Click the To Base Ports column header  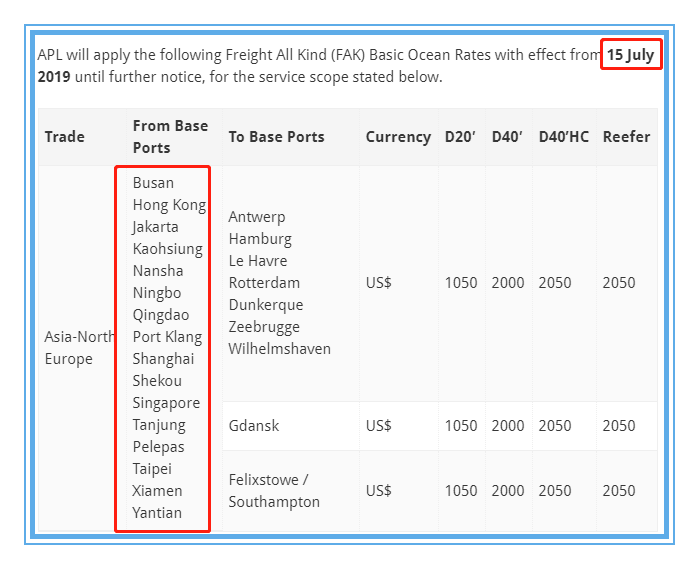(276, 137)
